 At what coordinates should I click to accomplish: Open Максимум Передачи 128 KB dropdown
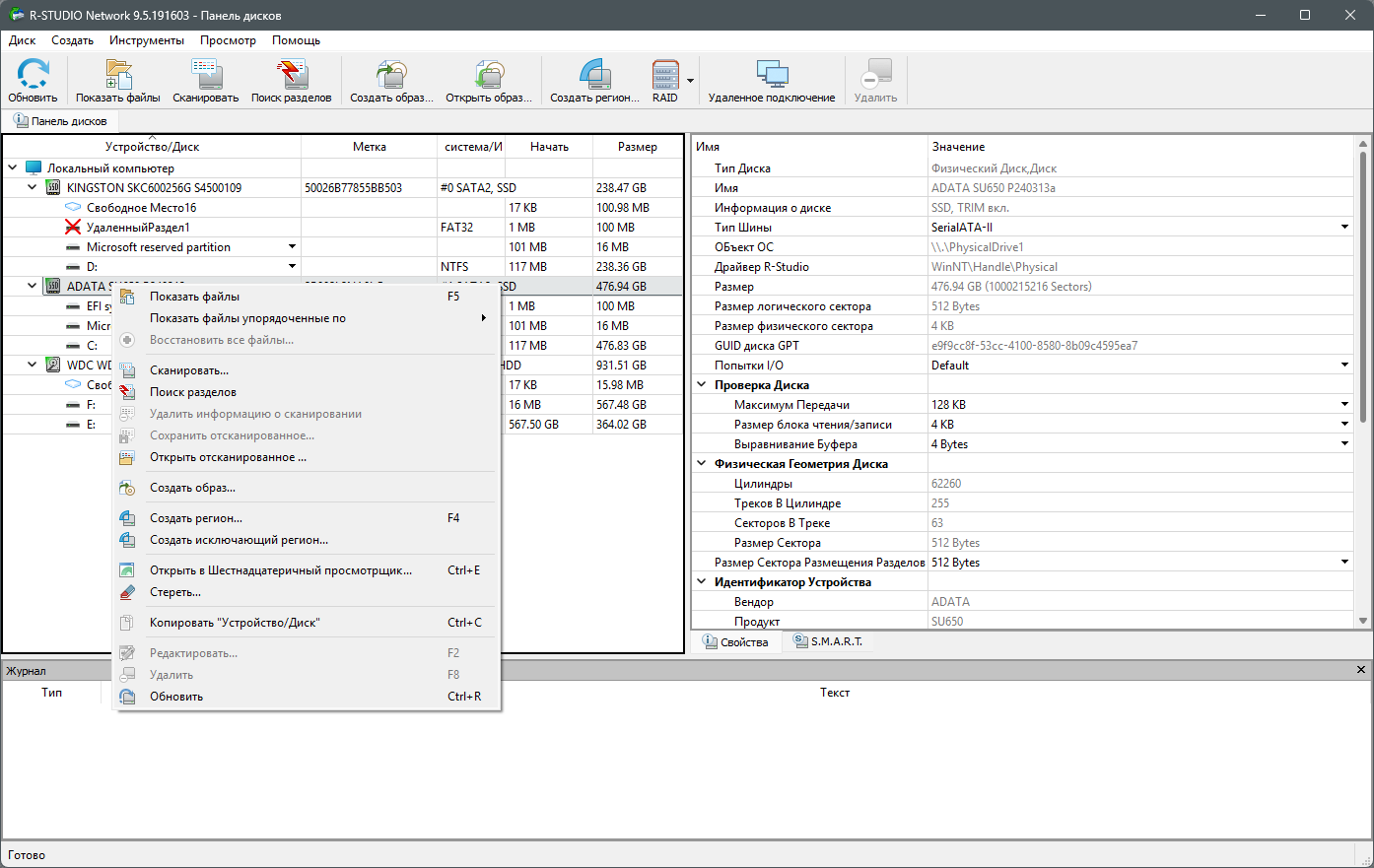(1345, 405)
